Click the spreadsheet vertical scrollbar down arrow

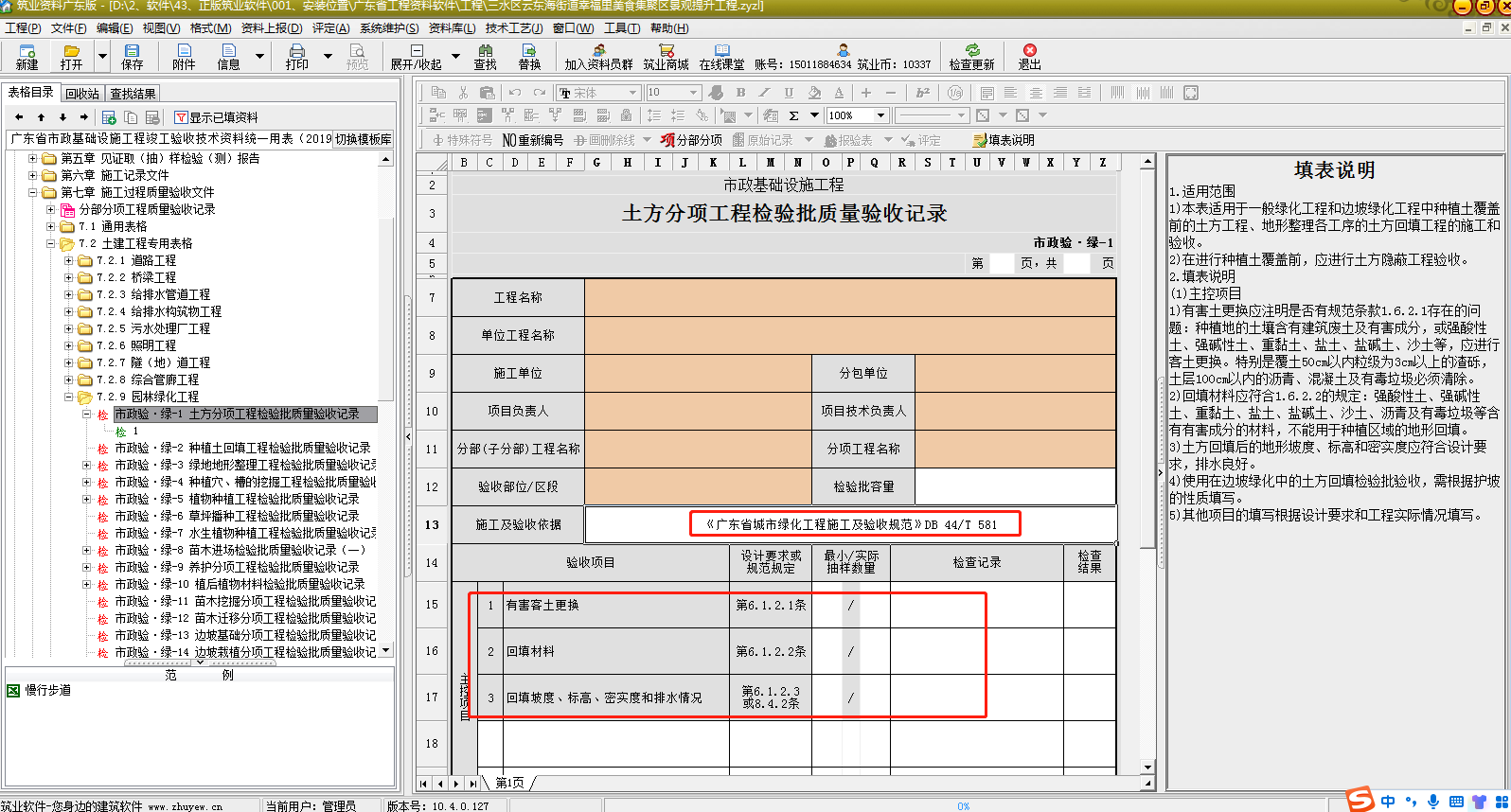tap(1147, 768)
